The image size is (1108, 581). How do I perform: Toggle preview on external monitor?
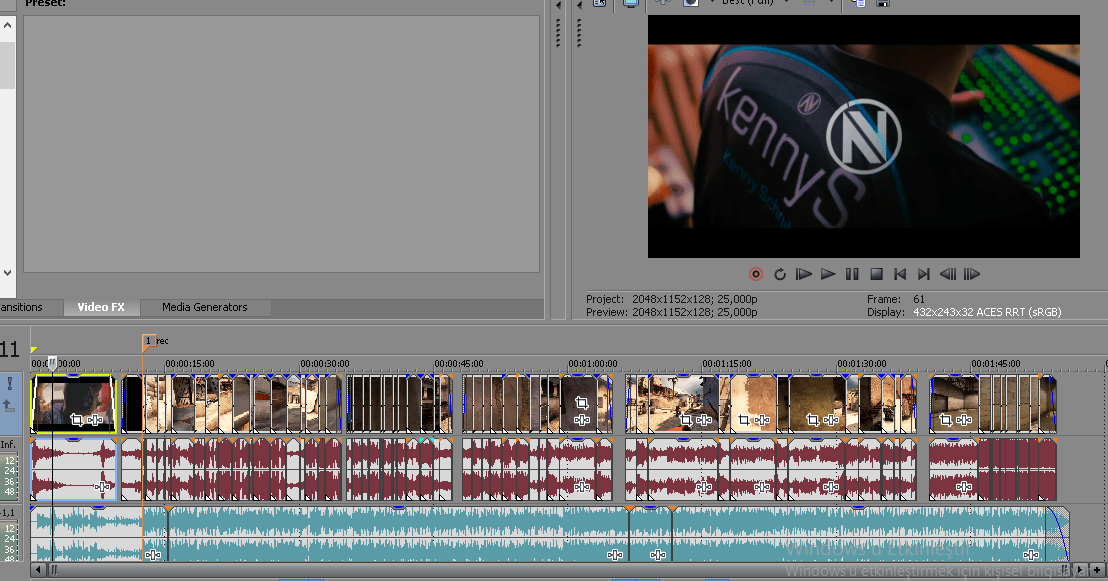tap(630, 3)
